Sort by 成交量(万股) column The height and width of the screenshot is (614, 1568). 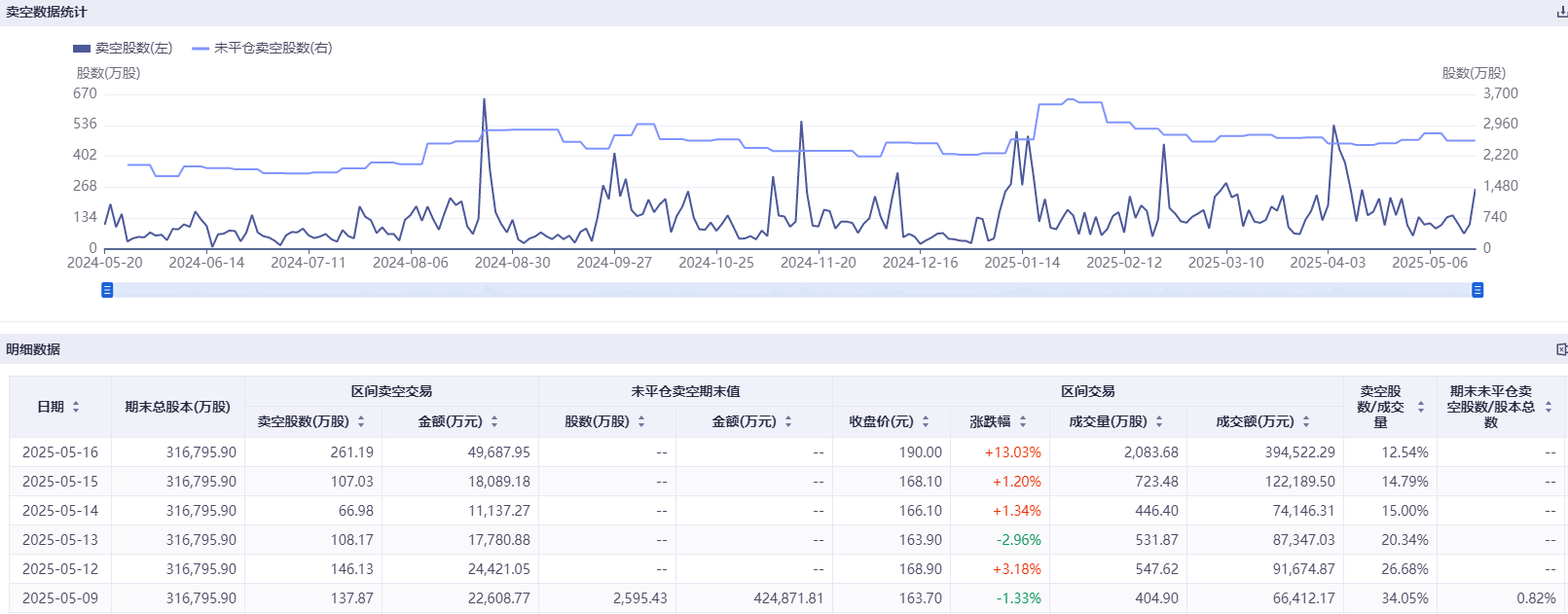click(x=1159, y=421)
